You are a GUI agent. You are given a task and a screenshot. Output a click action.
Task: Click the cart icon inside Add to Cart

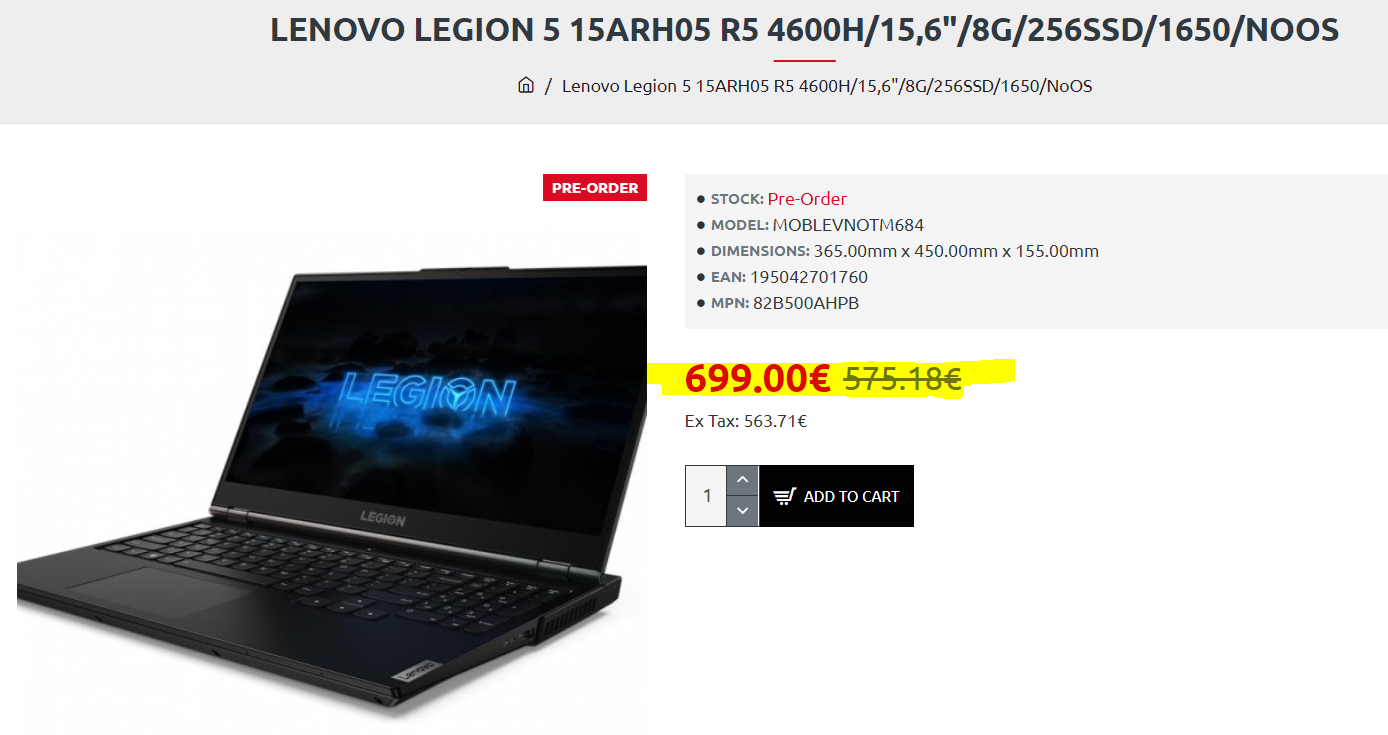pyautogui.click(x=785, y=497)
